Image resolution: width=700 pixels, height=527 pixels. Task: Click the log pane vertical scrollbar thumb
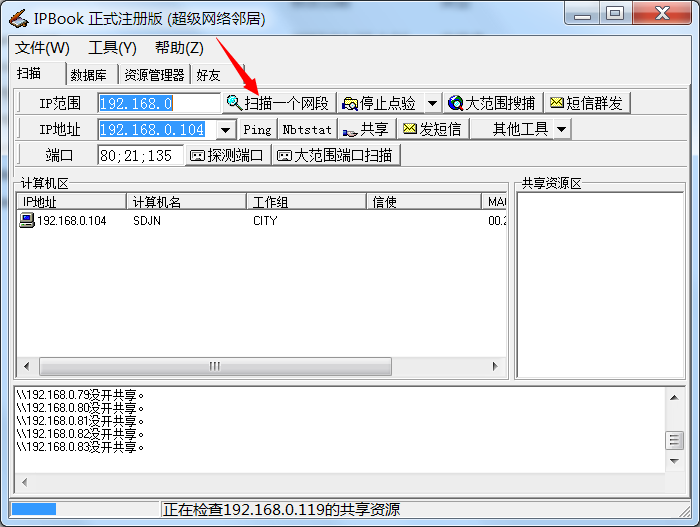tap(675, 440)
